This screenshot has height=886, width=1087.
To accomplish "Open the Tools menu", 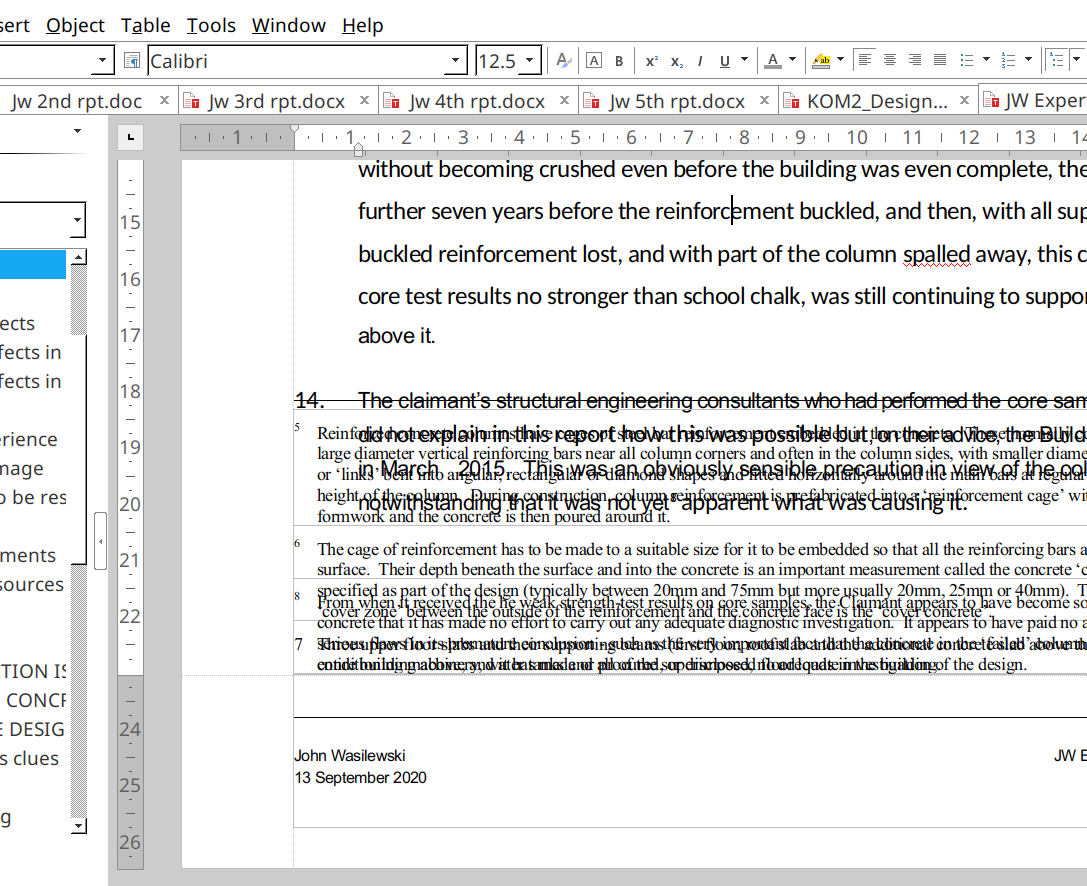I will coord(211,25).
